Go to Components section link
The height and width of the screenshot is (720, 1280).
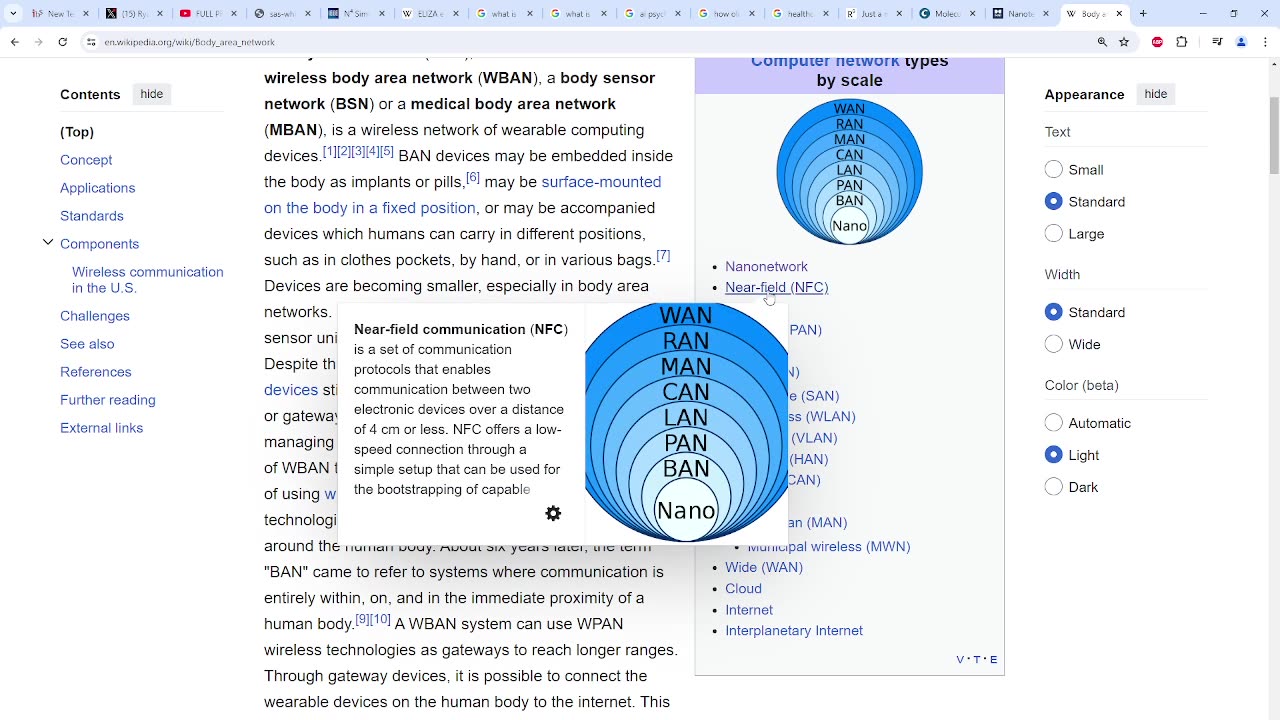click(99, 244)
